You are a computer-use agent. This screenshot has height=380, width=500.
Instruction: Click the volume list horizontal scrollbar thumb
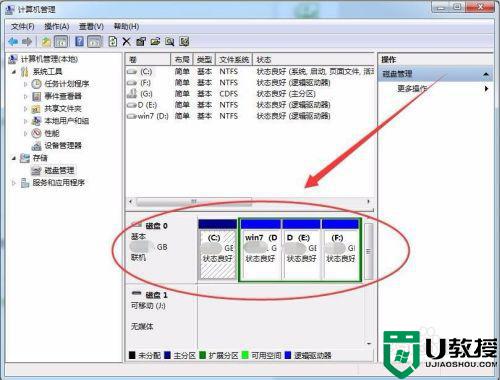pos(194,202)
